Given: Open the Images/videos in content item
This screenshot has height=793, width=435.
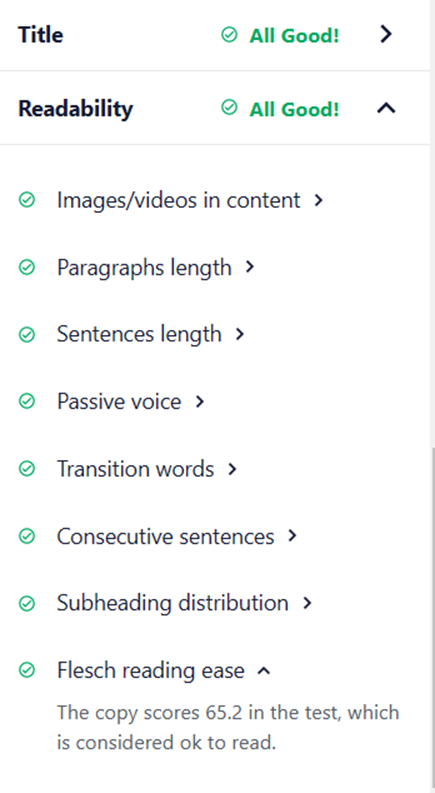Looking at the screenshot, I should tap(179, 200).
